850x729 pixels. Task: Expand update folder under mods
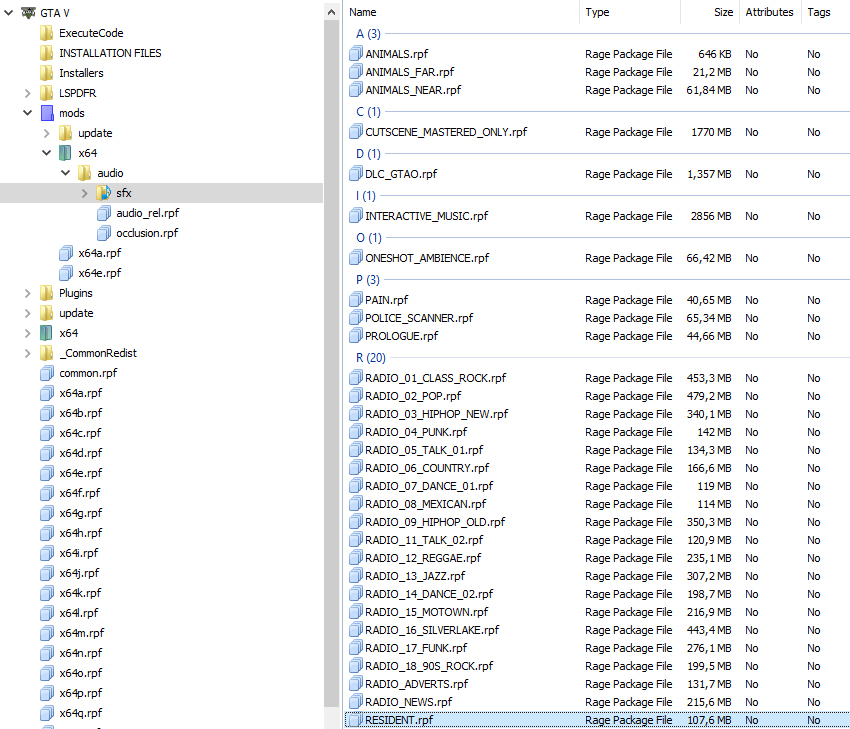pyautogui.click(x=47, y=133)
